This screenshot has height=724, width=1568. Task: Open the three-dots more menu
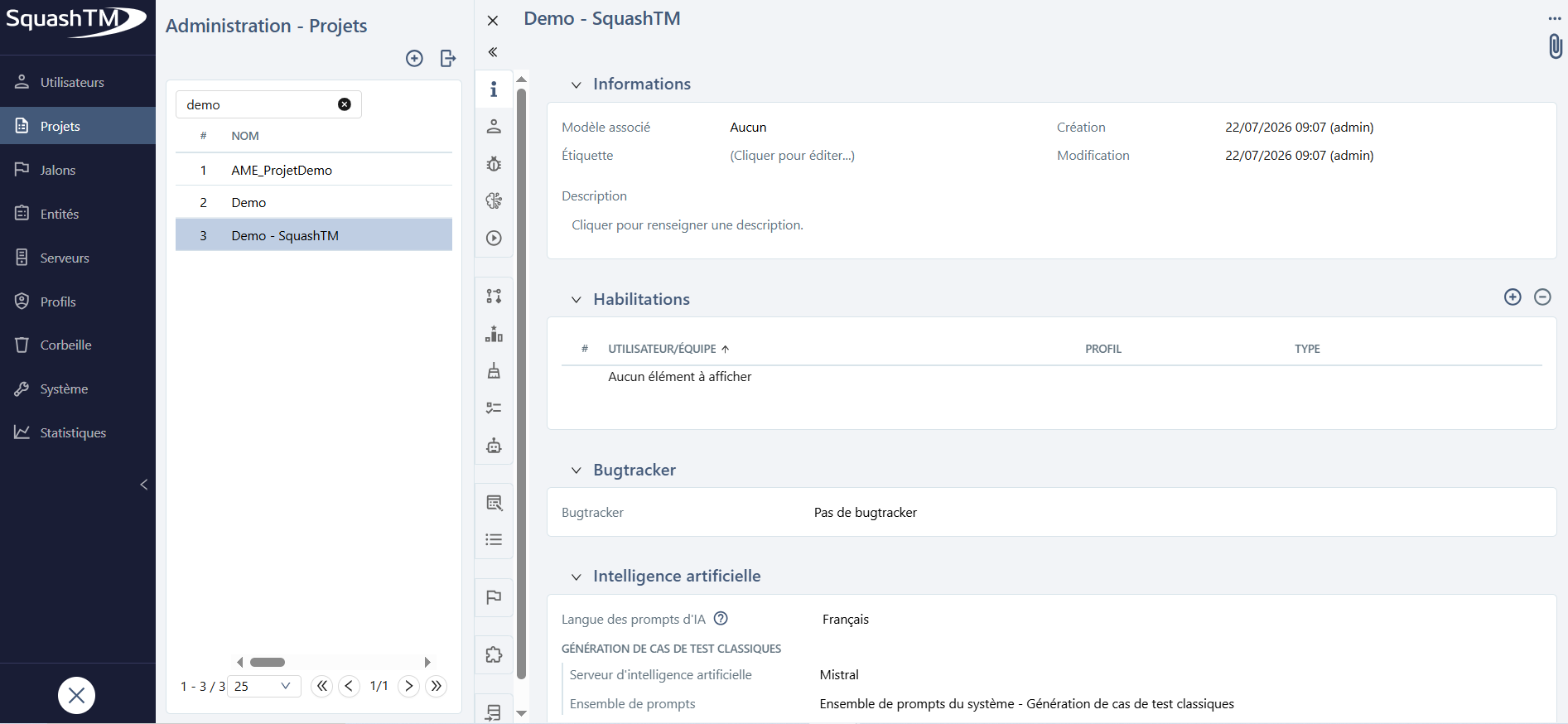pos(1555,18)
